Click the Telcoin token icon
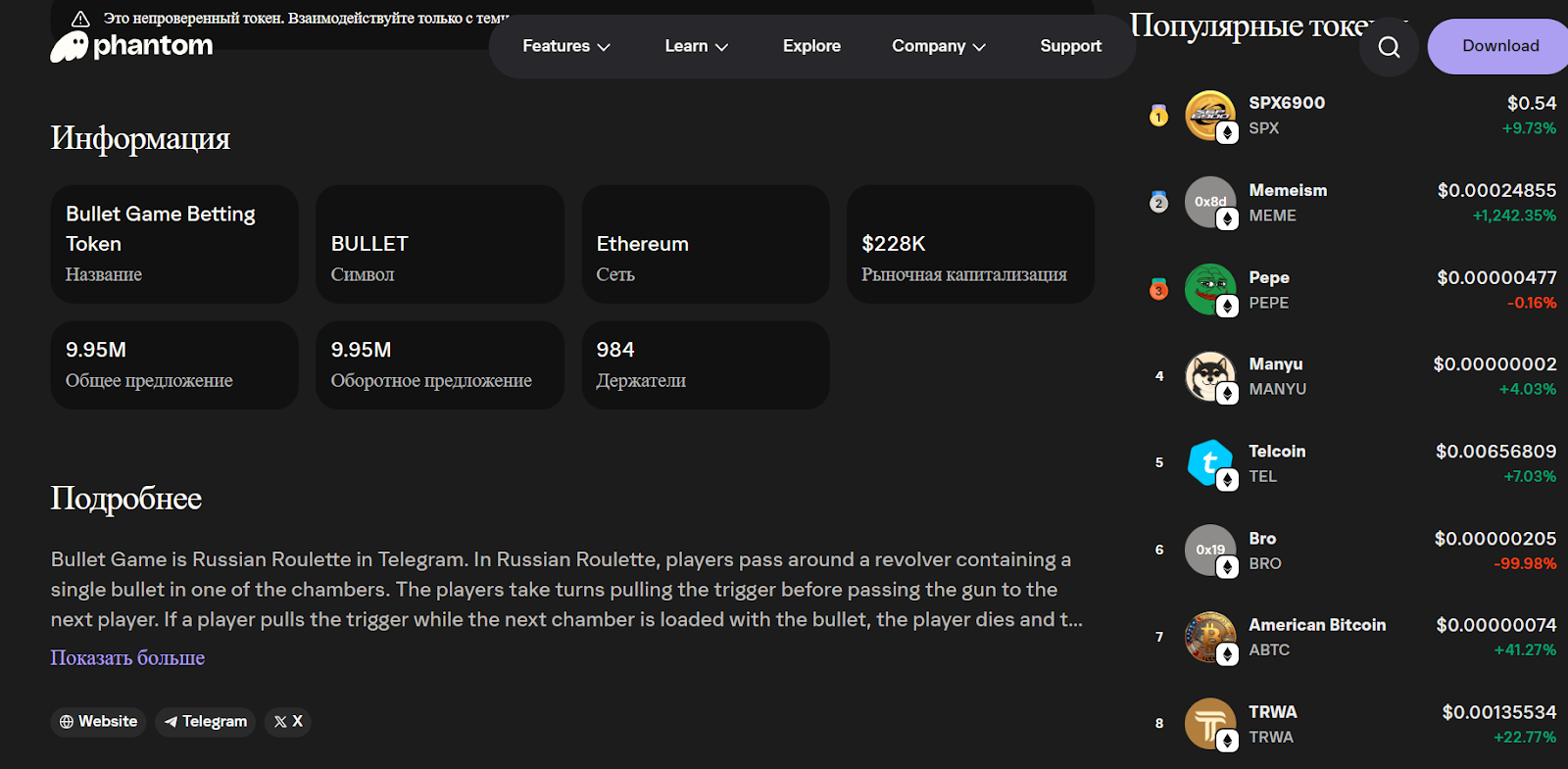 [1209, 463]
